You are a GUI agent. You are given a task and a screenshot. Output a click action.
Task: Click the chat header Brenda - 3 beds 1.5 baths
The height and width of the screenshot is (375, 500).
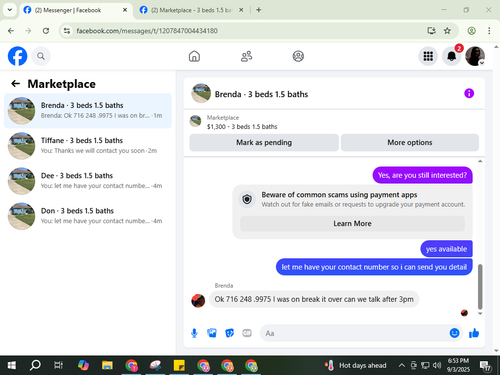[x=261, y=94]
